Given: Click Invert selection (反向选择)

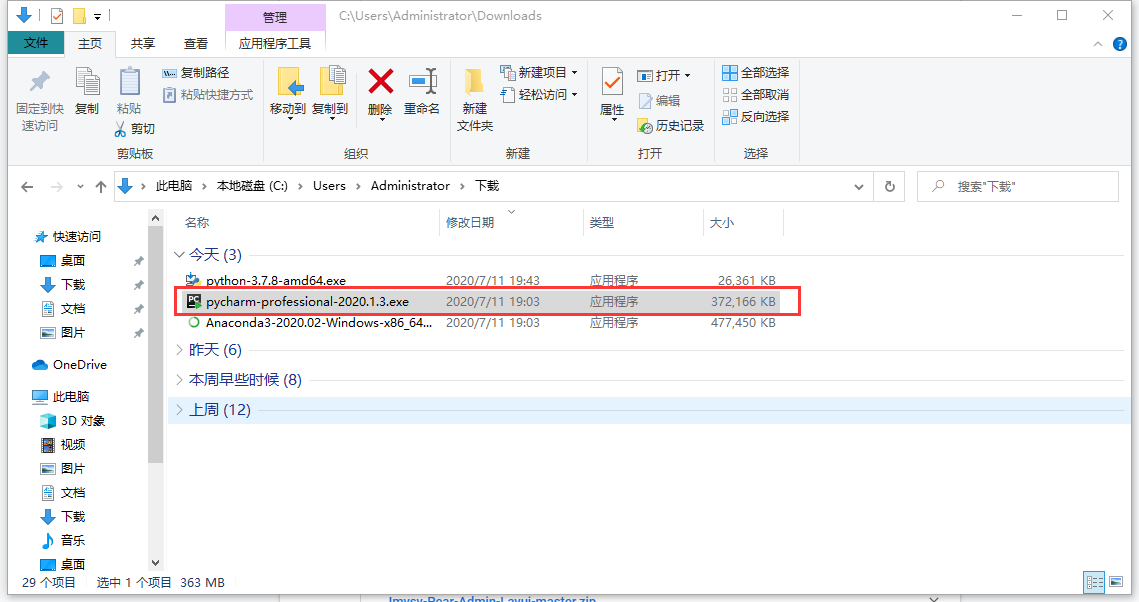Looking at the screenshot, I should coord(755,116).
